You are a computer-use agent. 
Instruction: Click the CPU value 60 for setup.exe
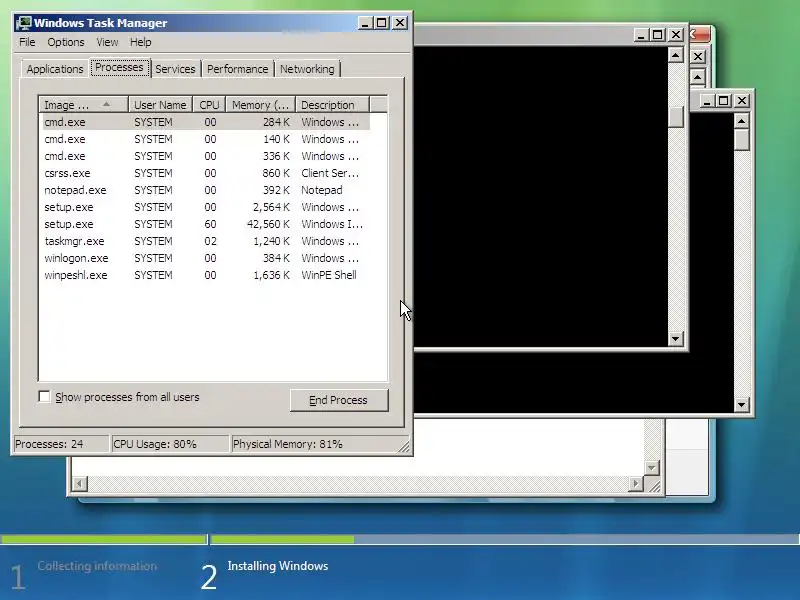(210, 224)
